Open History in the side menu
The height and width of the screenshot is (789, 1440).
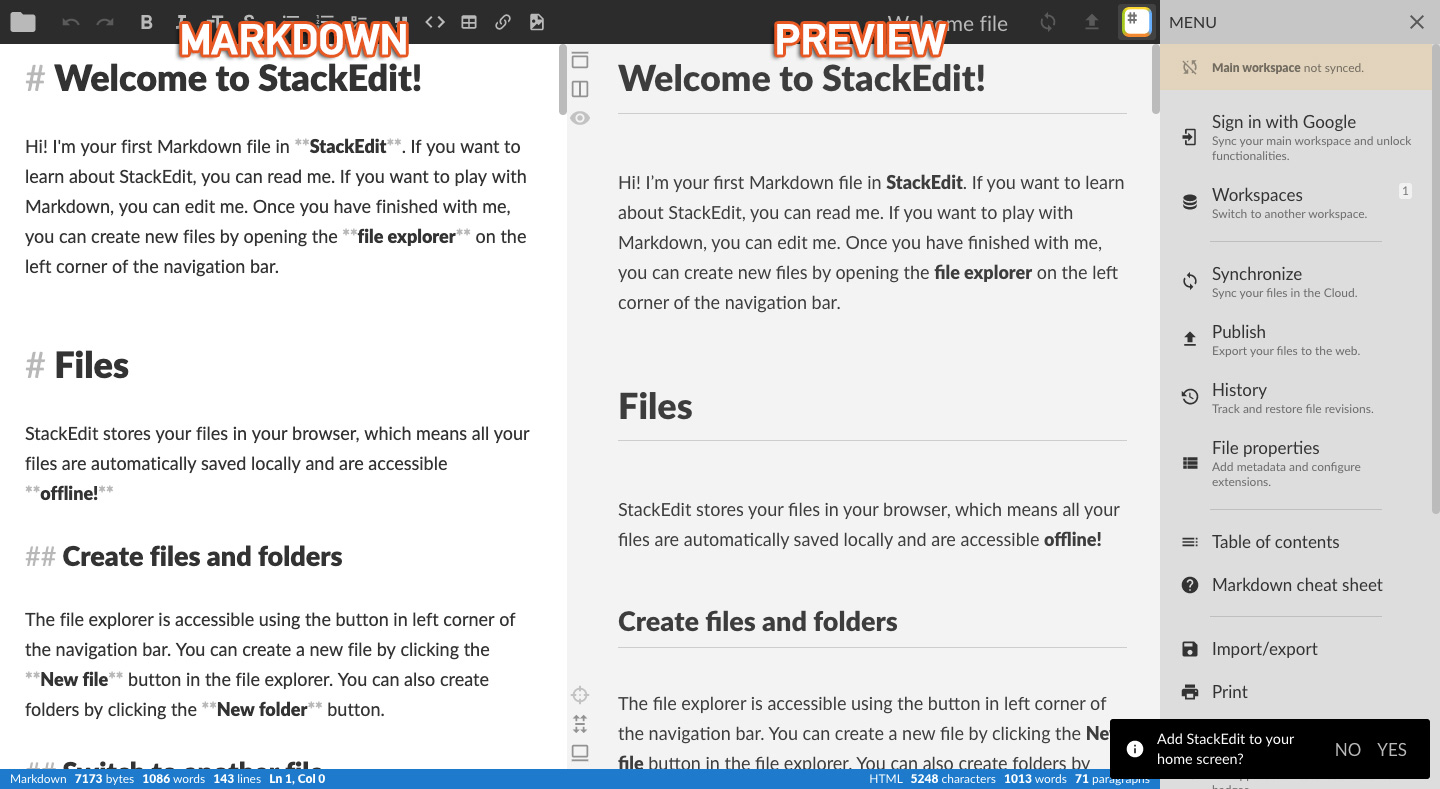coord(1296,398)
